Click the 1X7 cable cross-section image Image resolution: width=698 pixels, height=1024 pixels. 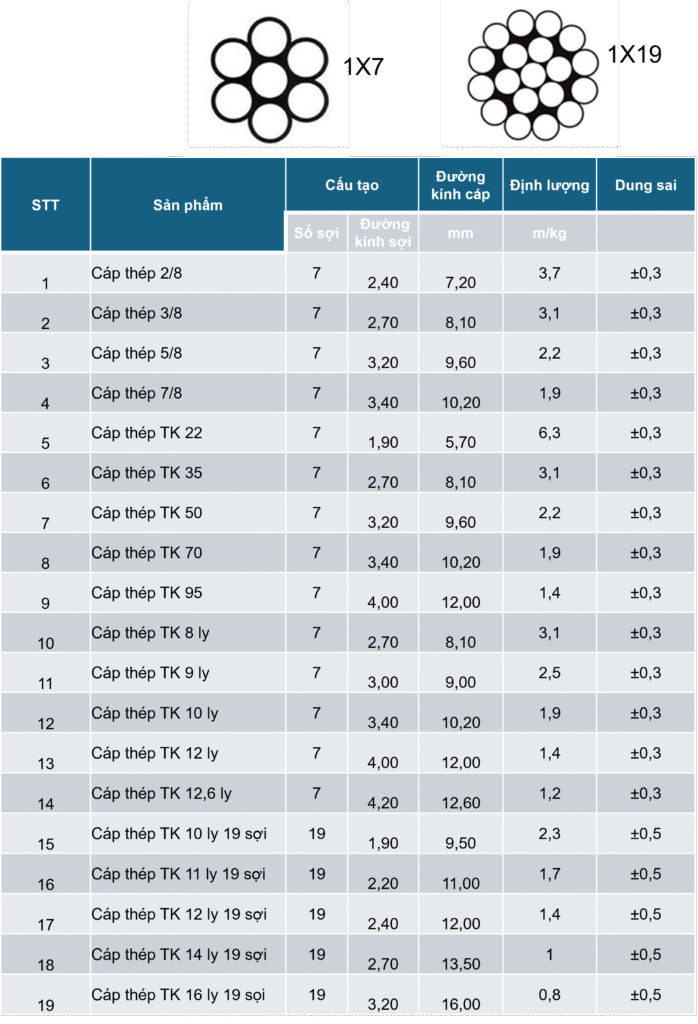click(x=268, y=76)
